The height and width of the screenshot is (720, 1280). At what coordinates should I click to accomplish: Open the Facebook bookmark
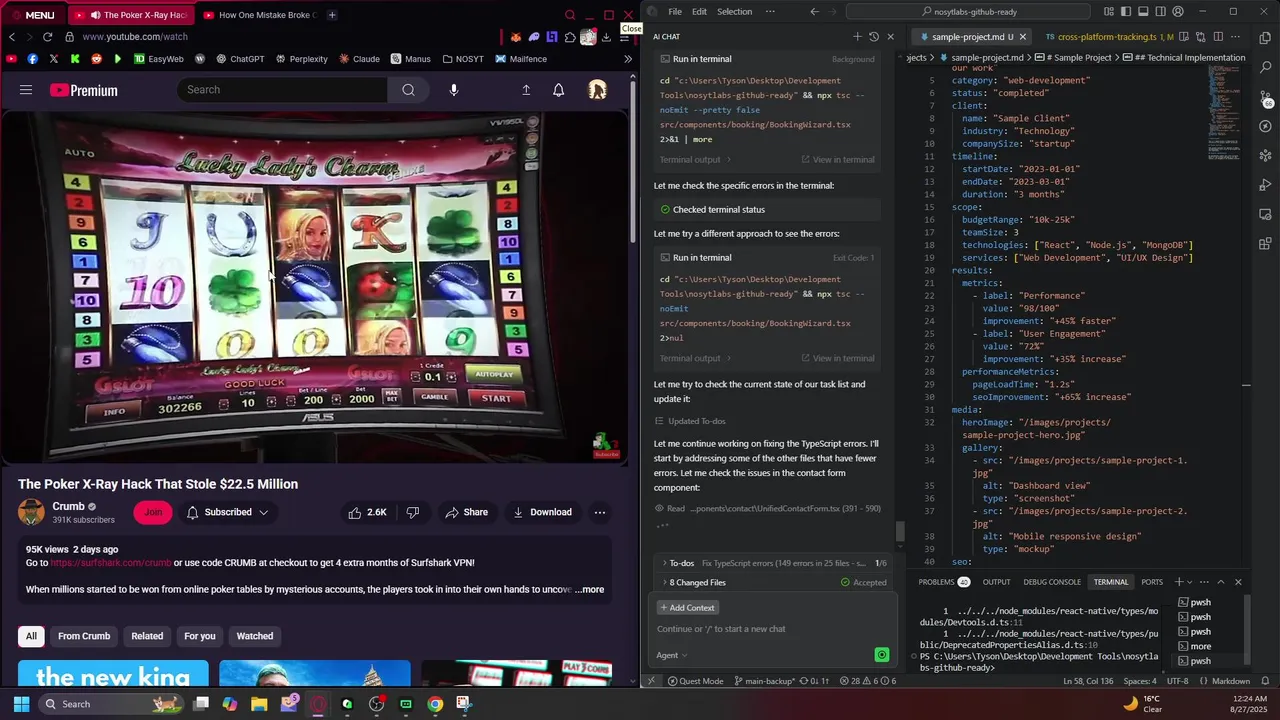33,59
